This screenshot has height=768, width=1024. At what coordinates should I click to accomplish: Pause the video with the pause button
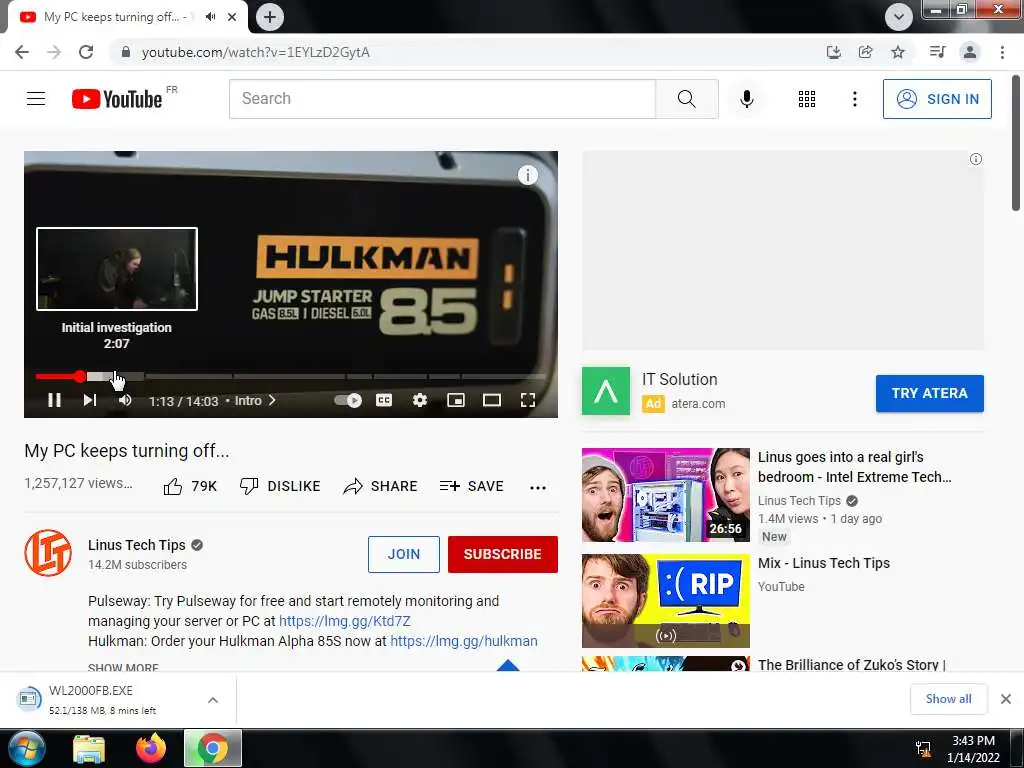[54, 400]
